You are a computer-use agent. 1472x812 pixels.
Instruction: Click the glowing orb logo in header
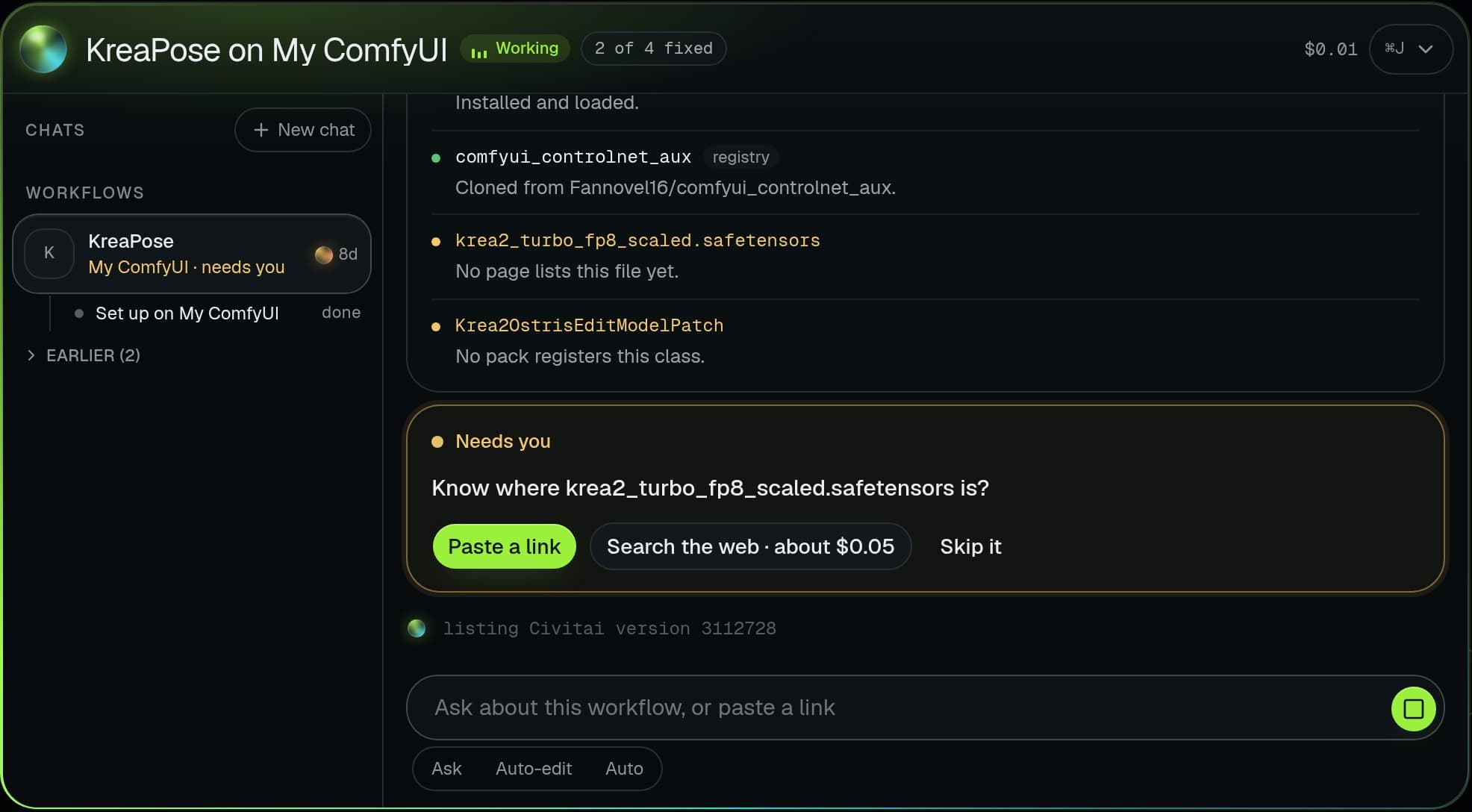43,49
